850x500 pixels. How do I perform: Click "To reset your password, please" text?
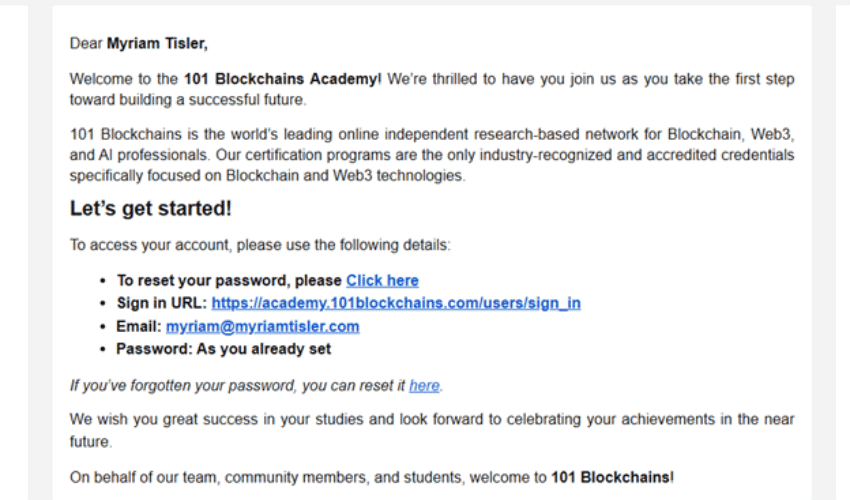(230, 281)
